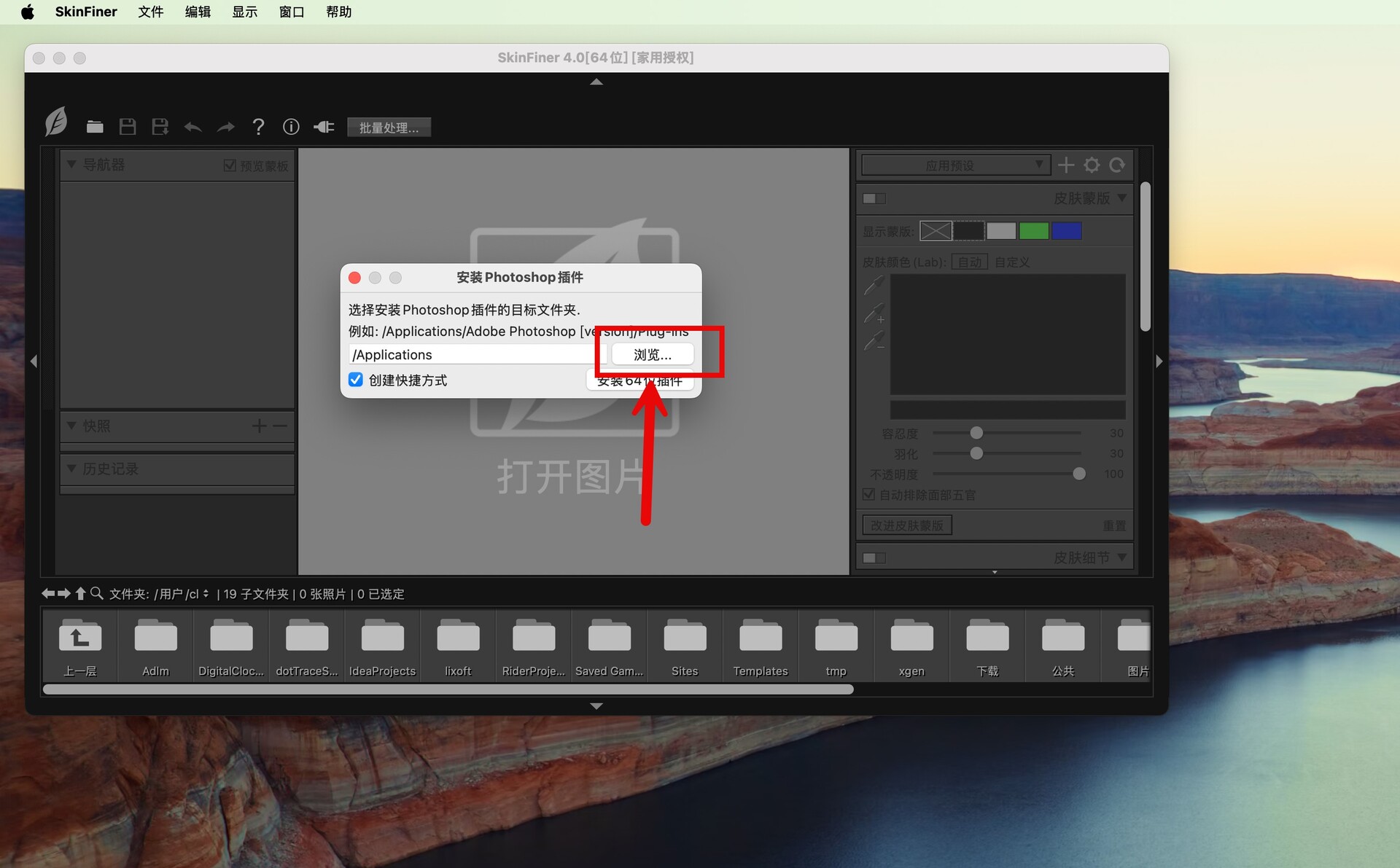Click the /Applications path input field
The width and height of the screenshot is (1400, 868).
click(478, 355)
